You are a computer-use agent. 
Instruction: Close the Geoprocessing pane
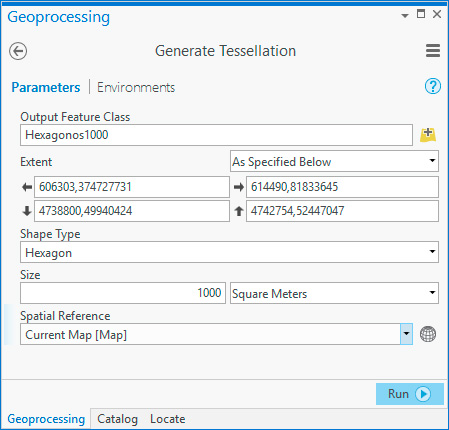tap(437, 14)
